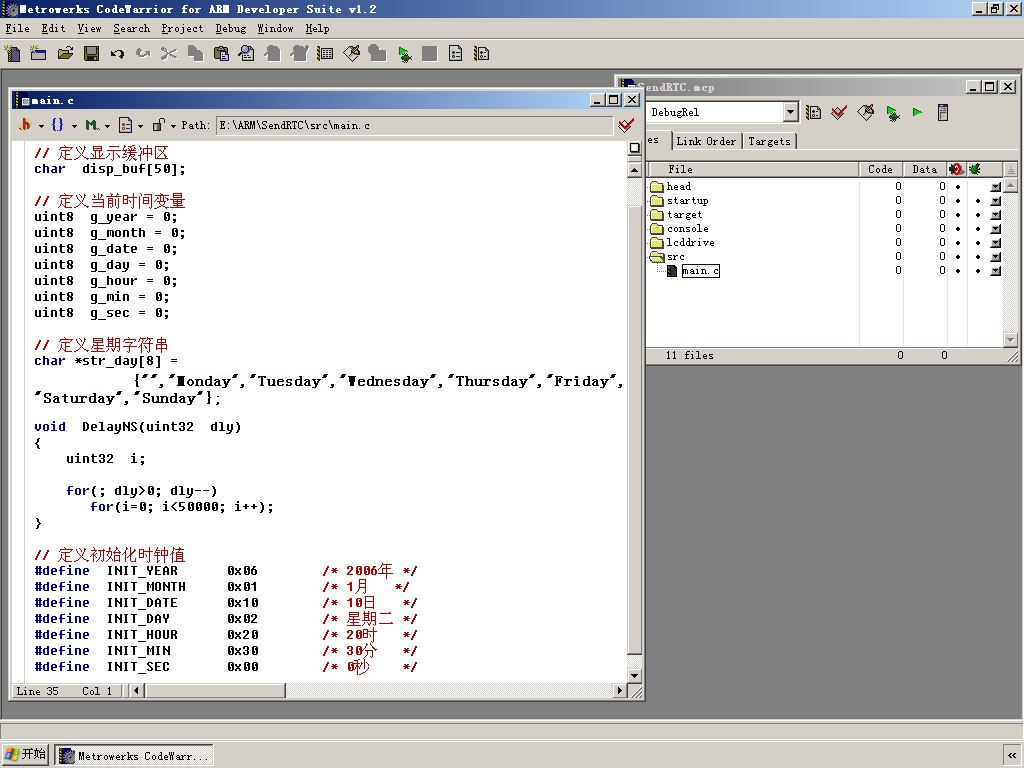Click the Debug icon in project window
Viewport: 1024px width, 768px height.
(892, 113)
